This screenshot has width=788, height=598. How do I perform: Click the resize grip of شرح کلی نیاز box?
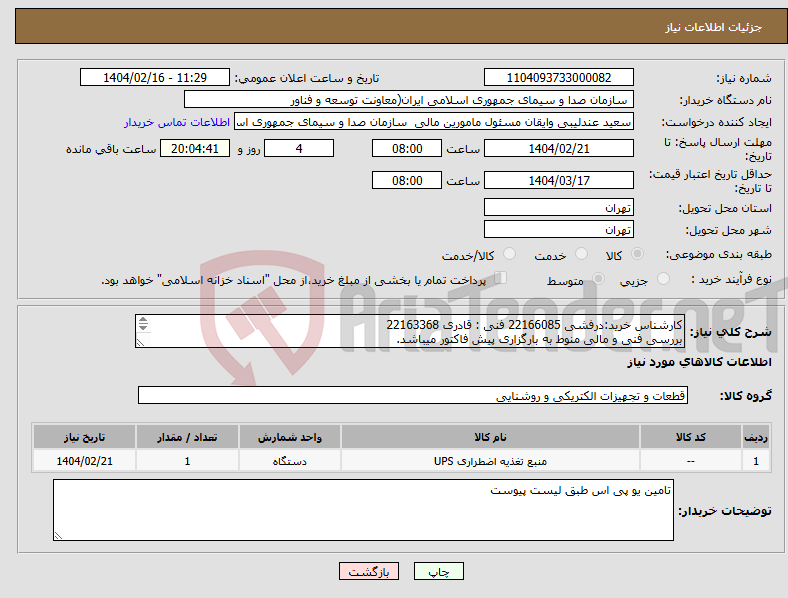(x=140, y=343)
